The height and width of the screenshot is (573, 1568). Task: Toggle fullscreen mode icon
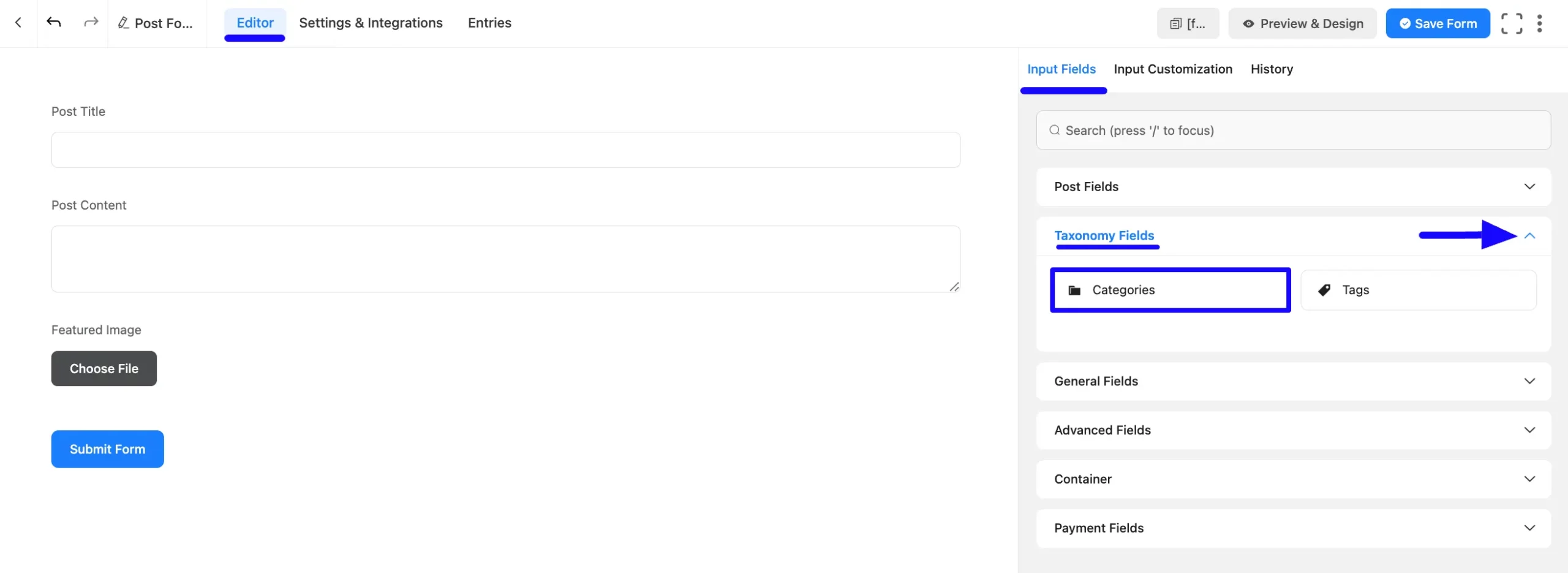pyautogui.click(x=1511, y=23)
